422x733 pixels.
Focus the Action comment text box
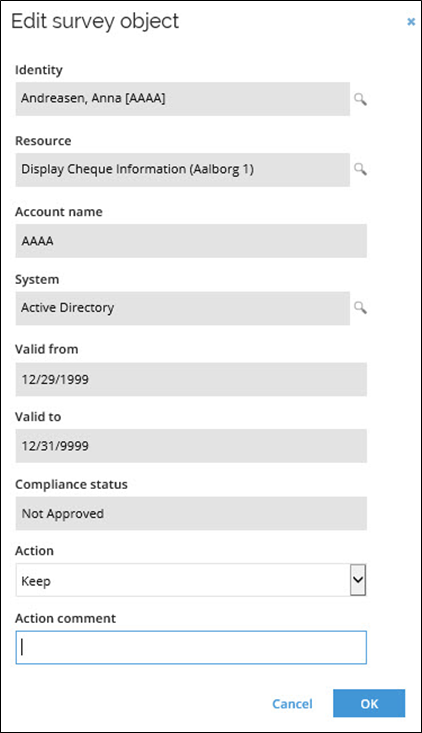click(x=191, y=647)
